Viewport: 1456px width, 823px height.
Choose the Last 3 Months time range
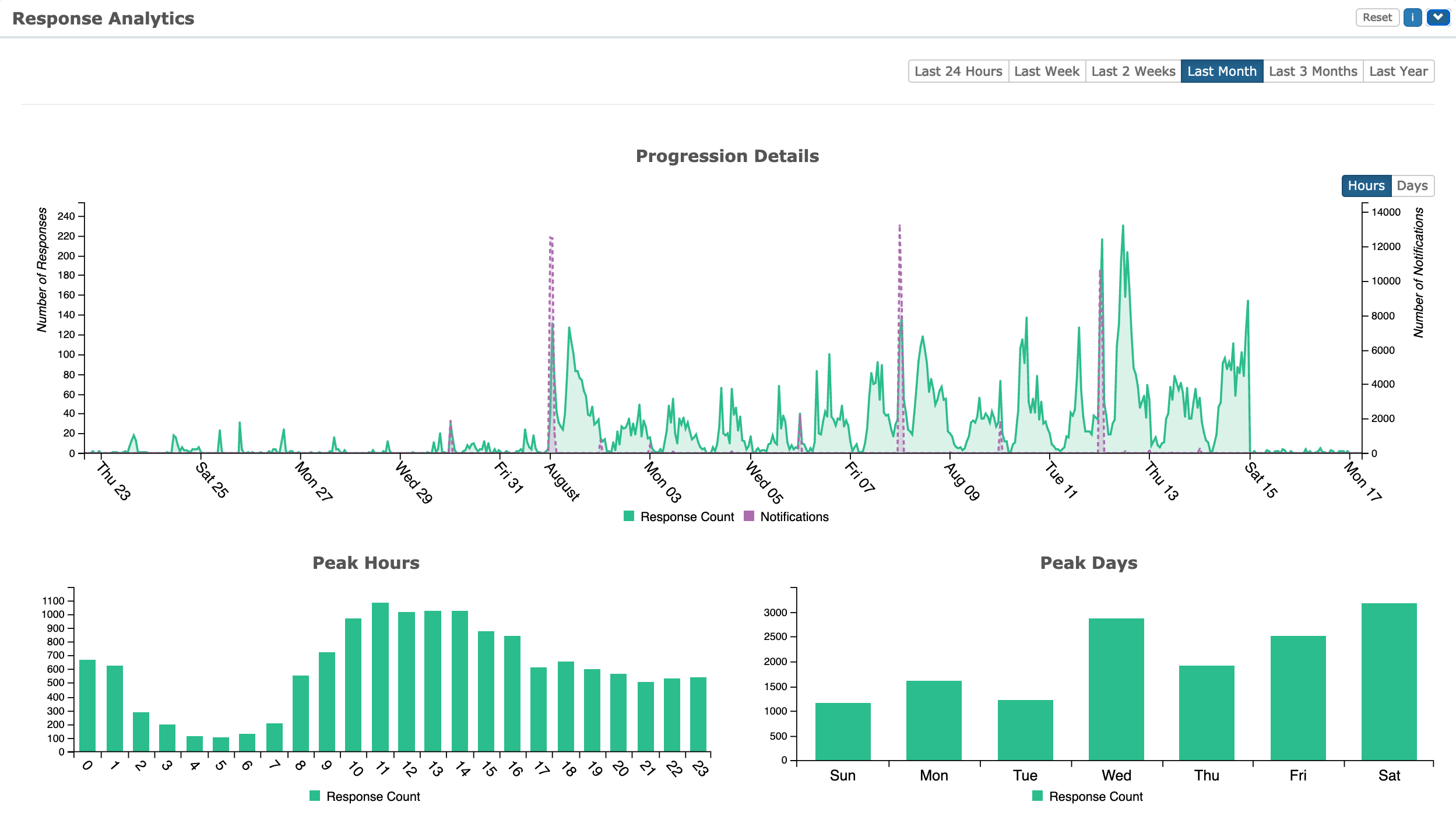(x=1313, y=71)
